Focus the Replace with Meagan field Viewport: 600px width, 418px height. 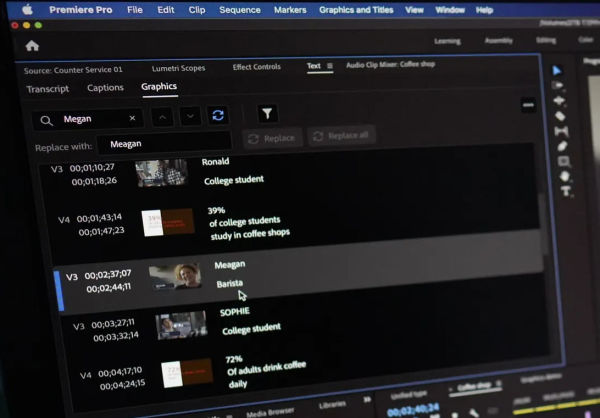pos(164,144)
